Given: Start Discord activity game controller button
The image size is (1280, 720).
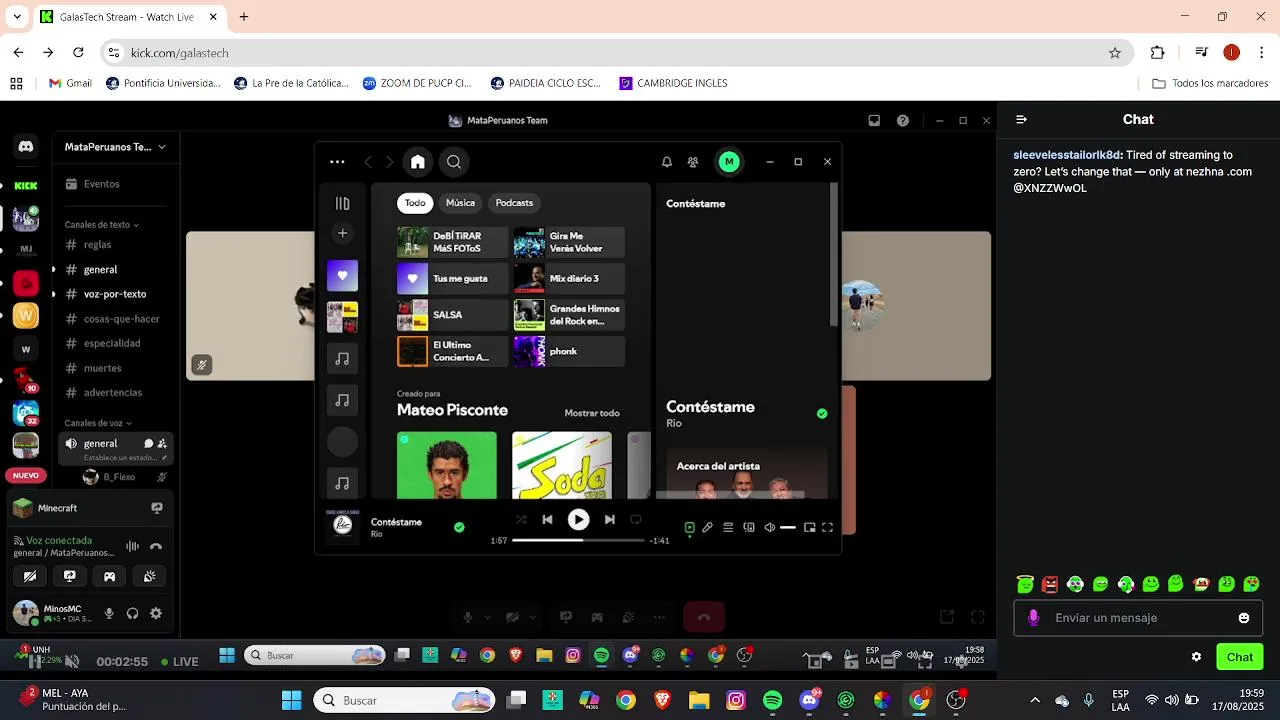Looking at the screenshot, I should pyautogui.click(x=110, y=576).
